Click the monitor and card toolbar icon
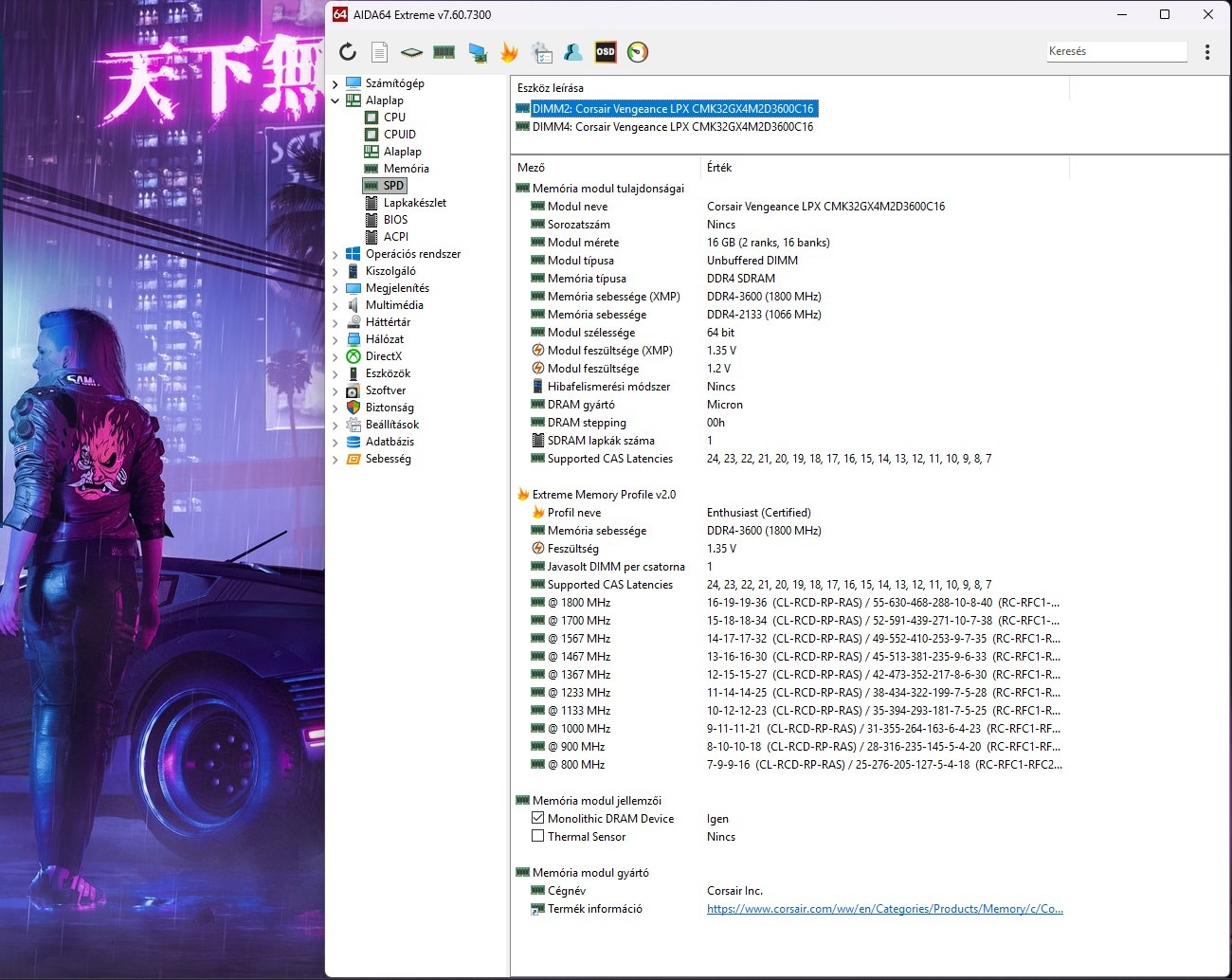Image resolution: width=1232 pixels, height=980 pixels. pyautogui.click(x=478, y=52)
